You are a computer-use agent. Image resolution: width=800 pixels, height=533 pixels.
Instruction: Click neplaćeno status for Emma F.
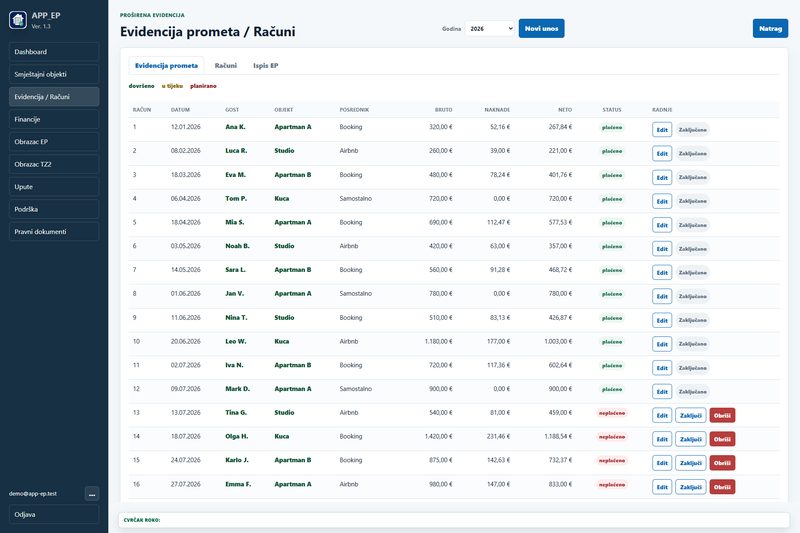[x=612, y=485]
